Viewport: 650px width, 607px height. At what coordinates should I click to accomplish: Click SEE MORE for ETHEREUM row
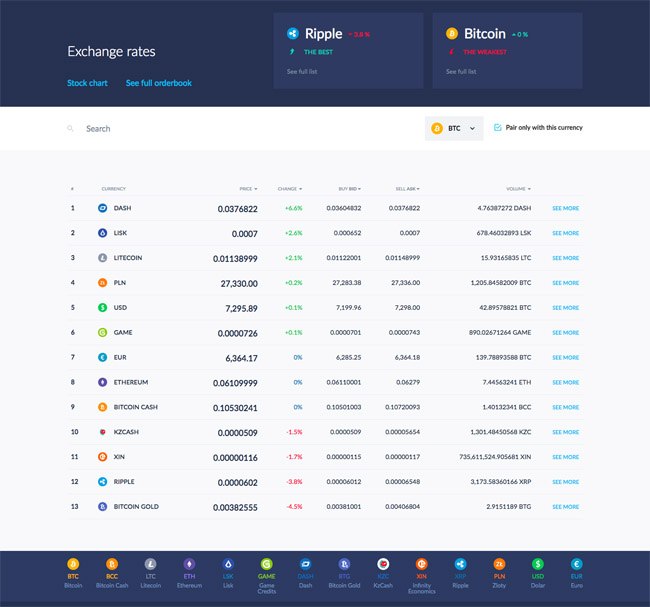coord(565,382)
